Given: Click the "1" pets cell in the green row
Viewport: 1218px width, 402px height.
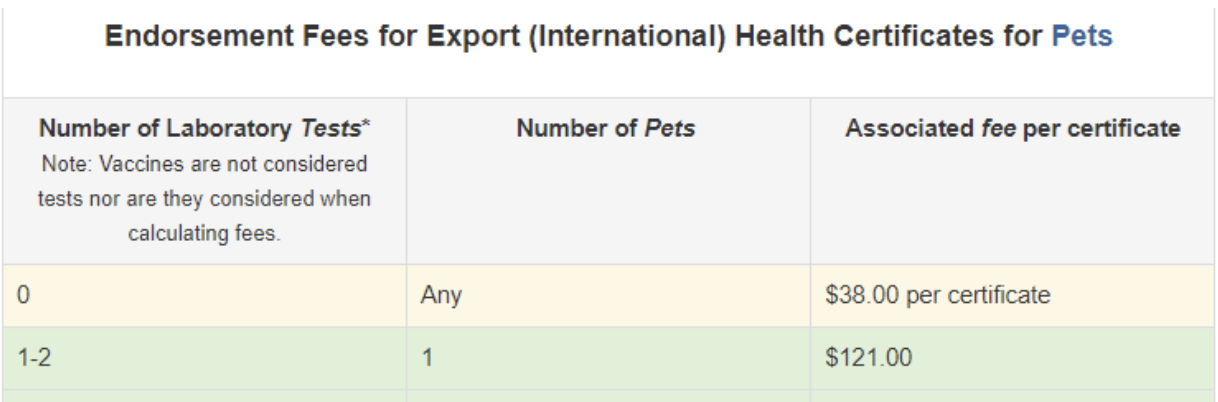Looking at the screenshot, I should pyautogui.click(x=425, y=358).
